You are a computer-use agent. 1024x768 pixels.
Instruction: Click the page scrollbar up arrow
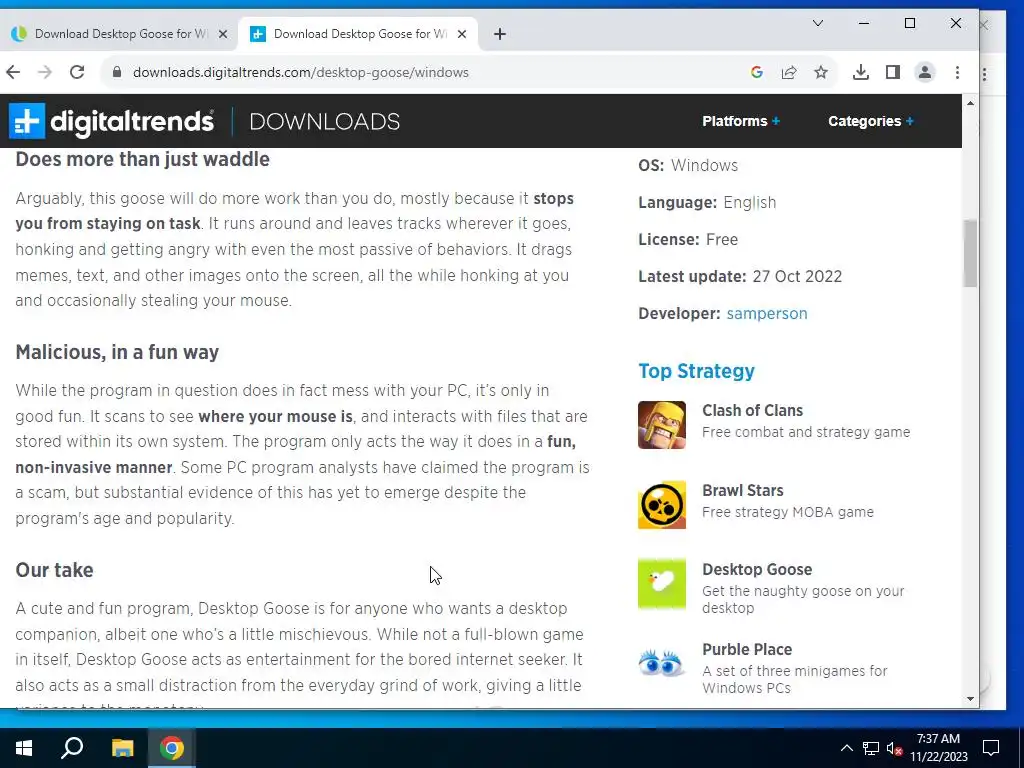tap(970, 103)
